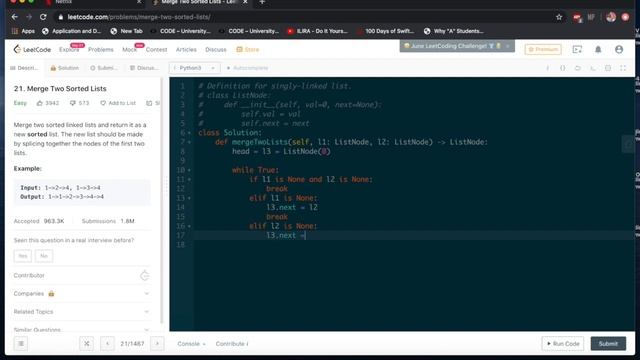Open Articles in the top navigation
The image size is (640, 360).
[x=186, y=49]
